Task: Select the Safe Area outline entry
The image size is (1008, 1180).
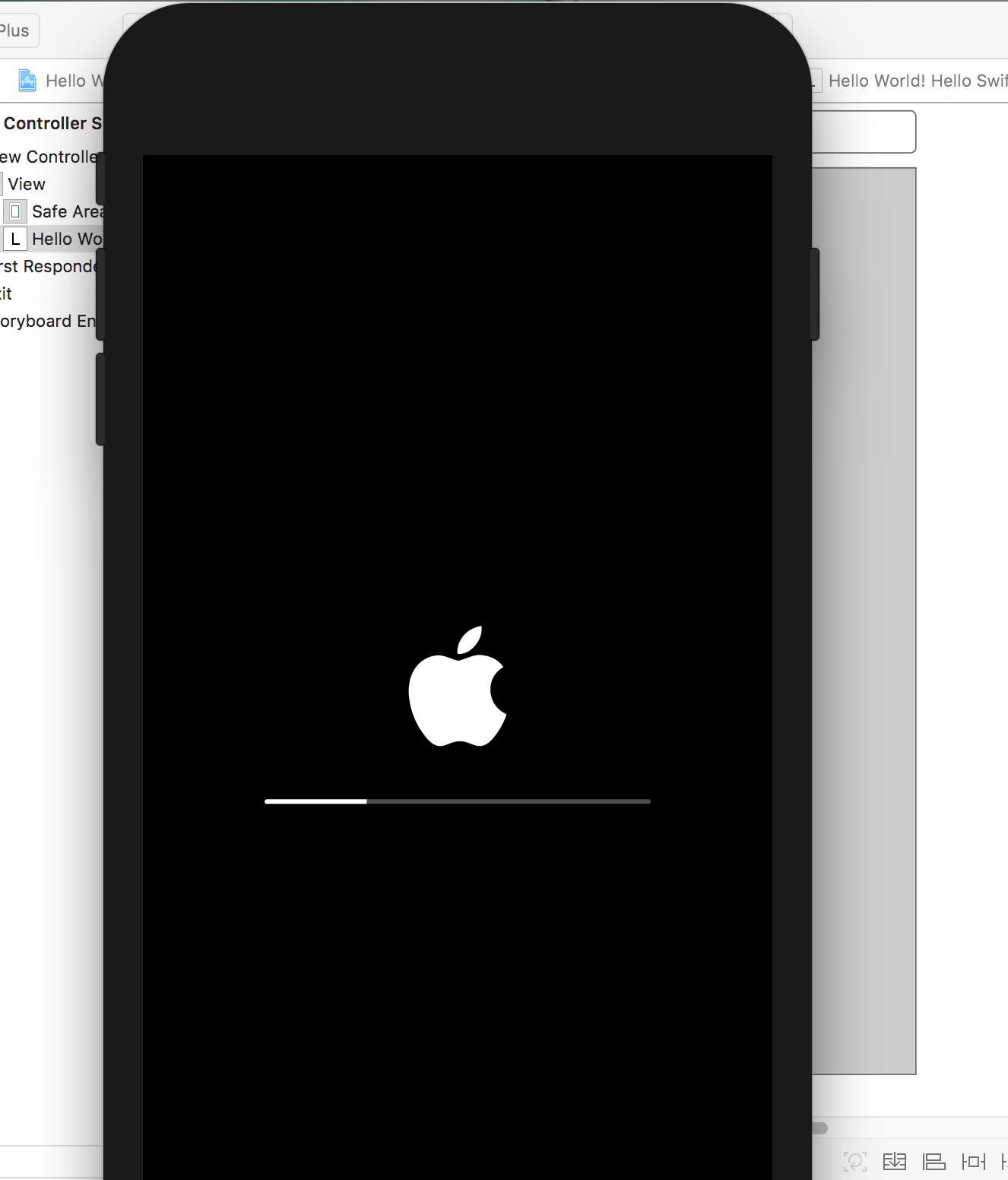Action: (65, 211)
